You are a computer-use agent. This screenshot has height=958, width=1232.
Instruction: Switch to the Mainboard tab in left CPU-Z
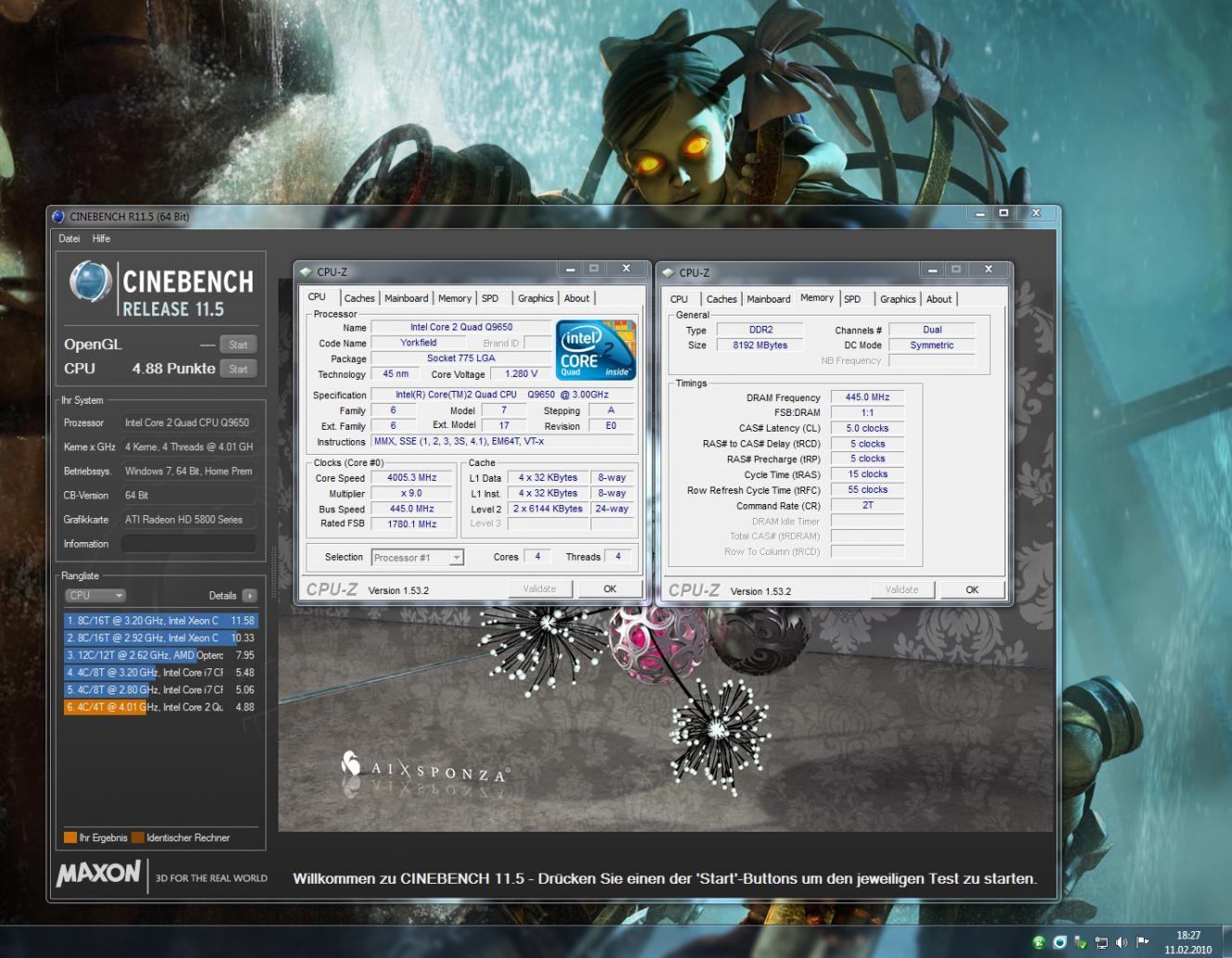pyautogui.click(x=406, y=298)
